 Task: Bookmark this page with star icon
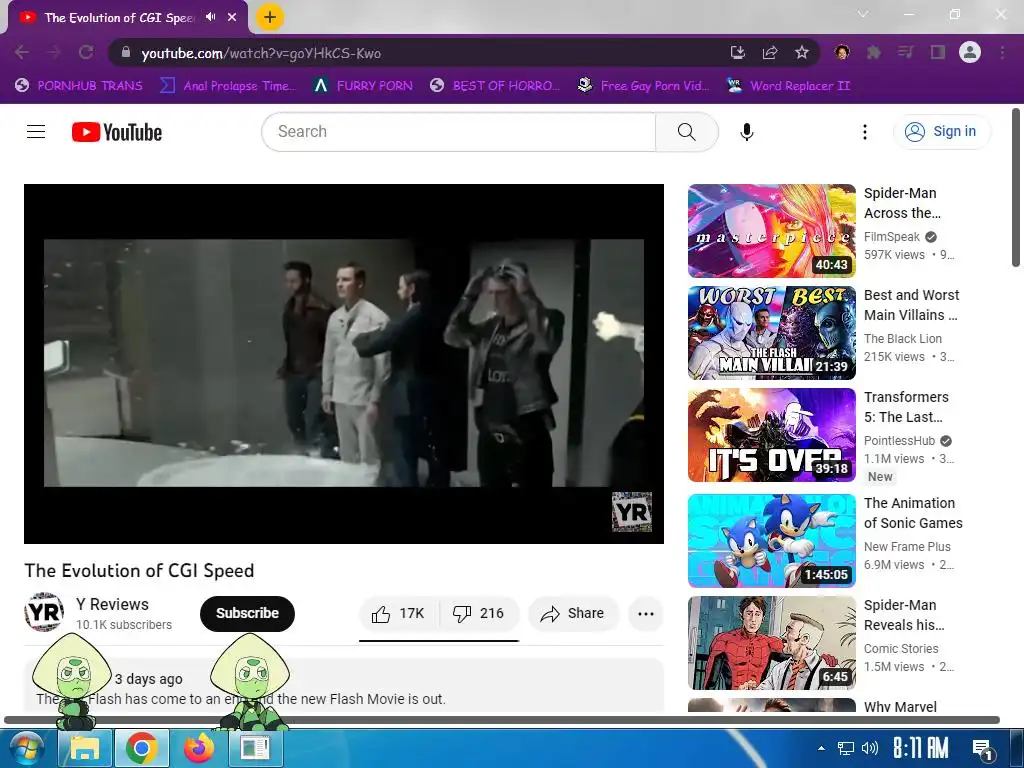tap(802, 52)
